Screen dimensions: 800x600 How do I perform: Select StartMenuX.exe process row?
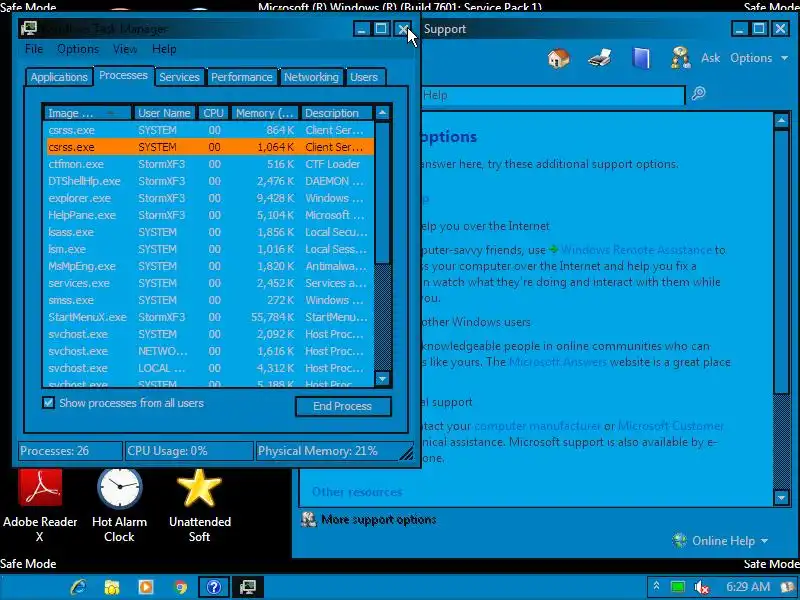209,317
